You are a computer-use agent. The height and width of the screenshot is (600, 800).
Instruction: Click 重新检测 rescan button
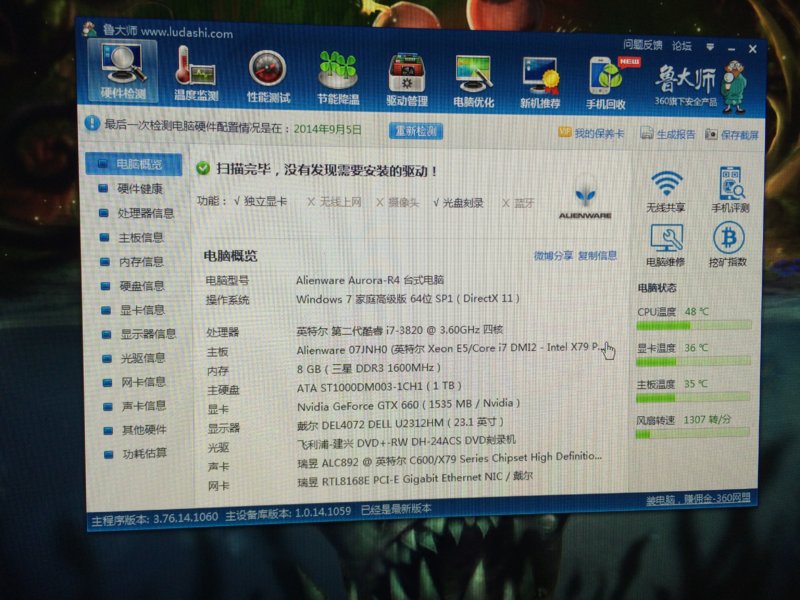coord(416,131)
